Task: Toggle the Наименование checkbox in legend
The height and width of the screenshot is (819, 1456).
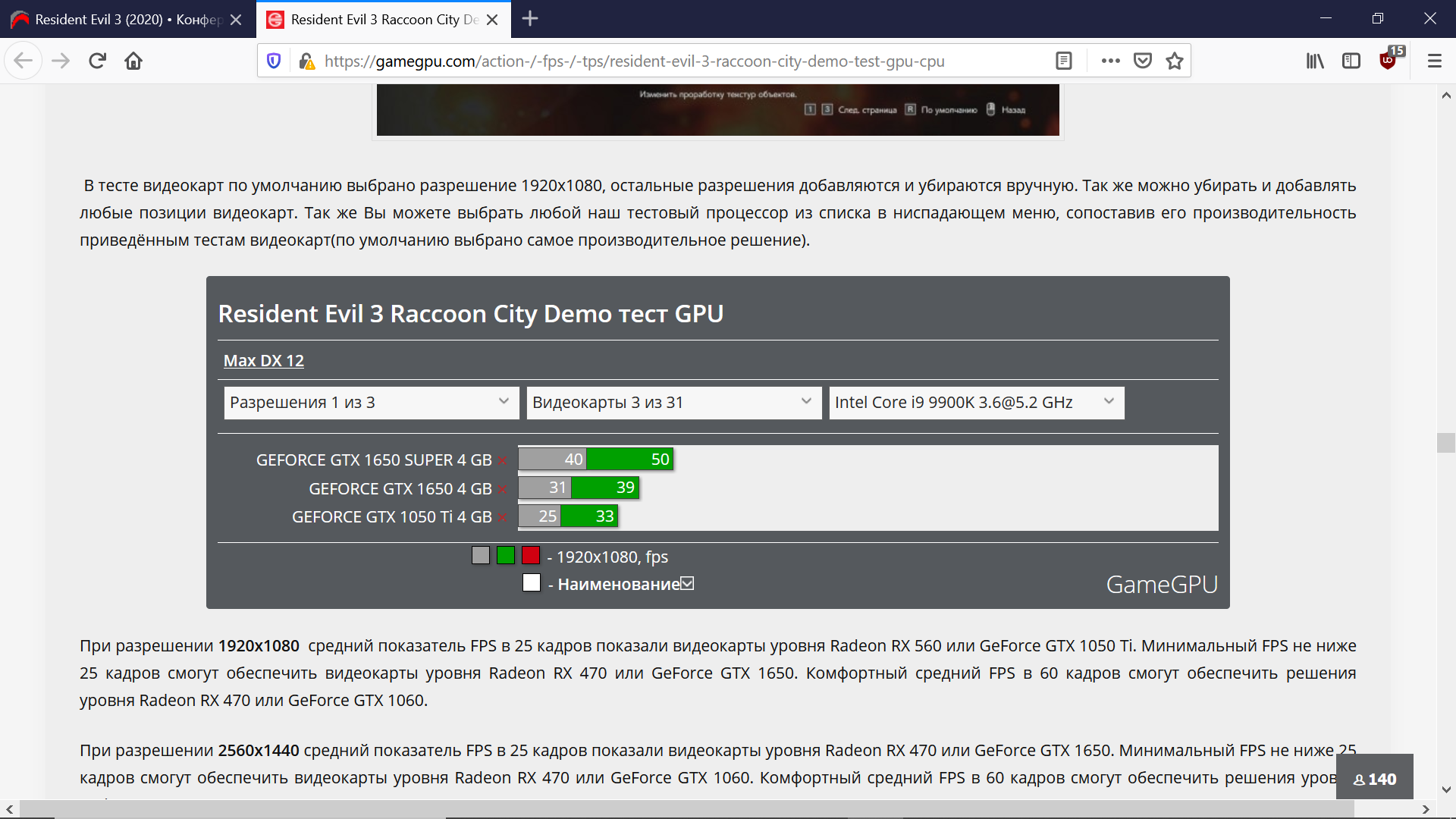Action: pyautogui.click(x=687, y=584)
